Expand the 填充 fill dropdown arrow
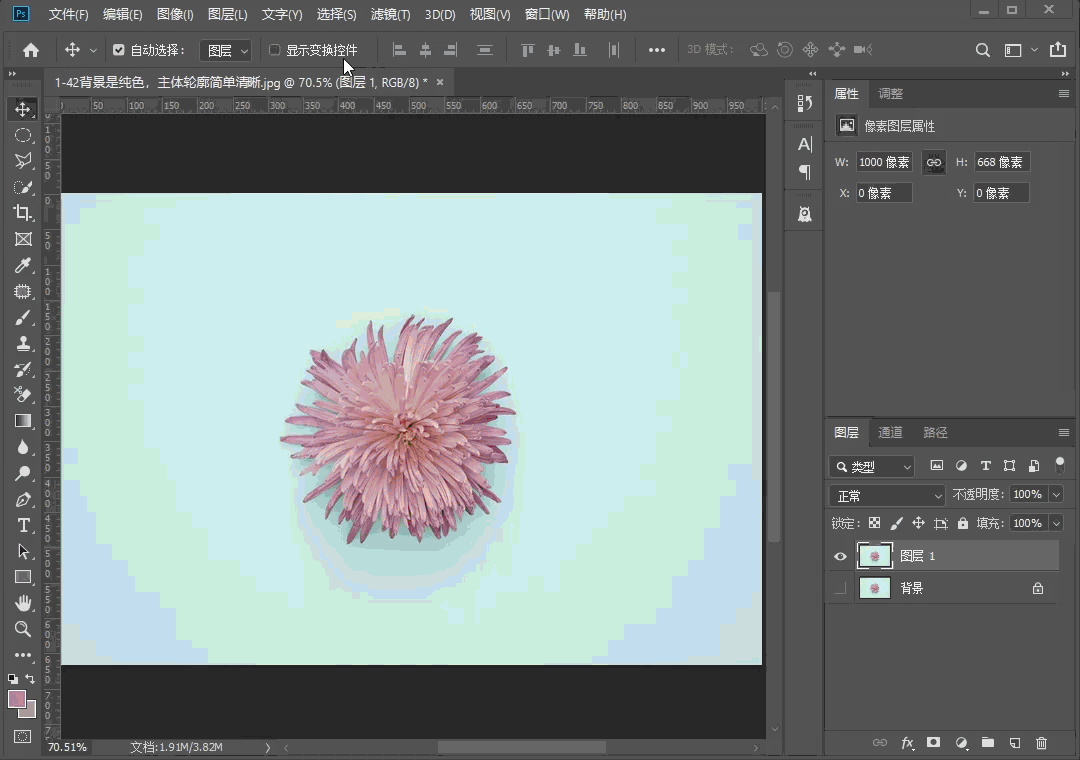 tap(1056, 523)
